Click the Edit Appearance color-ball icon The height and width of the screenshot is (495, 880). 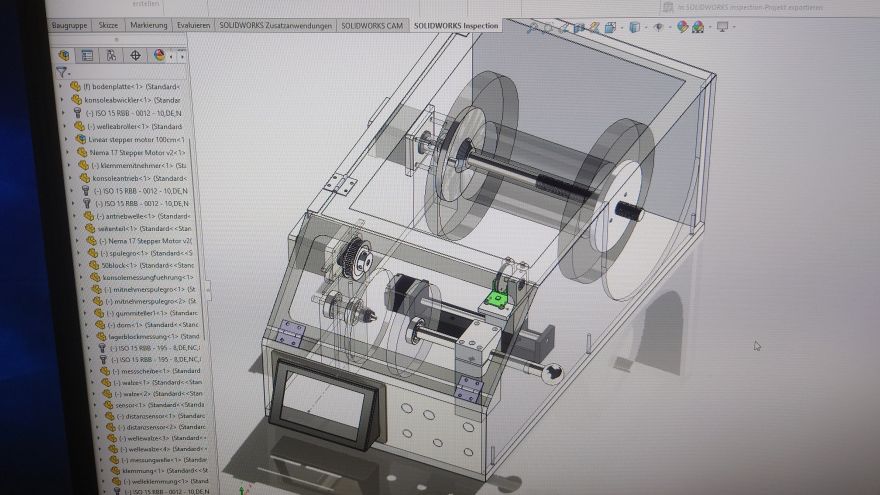(682, 27)
